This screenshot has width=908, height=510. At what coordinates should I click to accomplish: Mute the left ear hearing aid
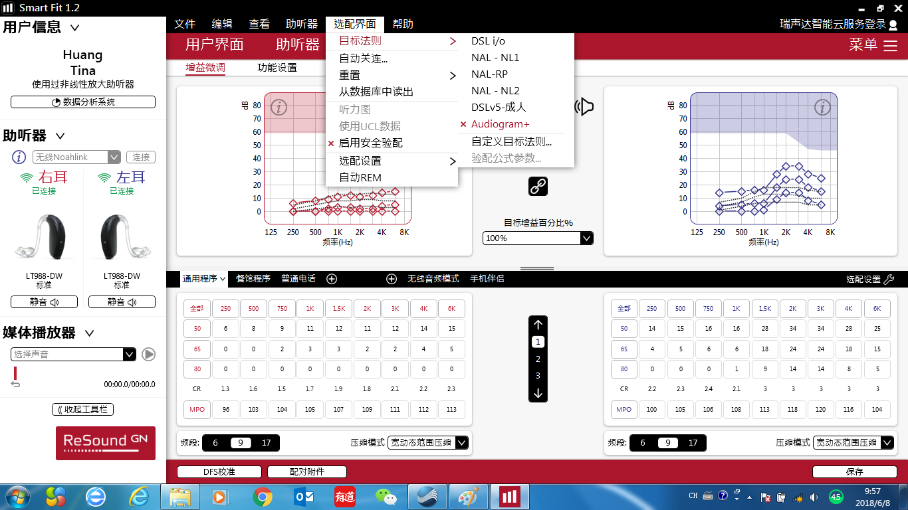click(122, 302)
